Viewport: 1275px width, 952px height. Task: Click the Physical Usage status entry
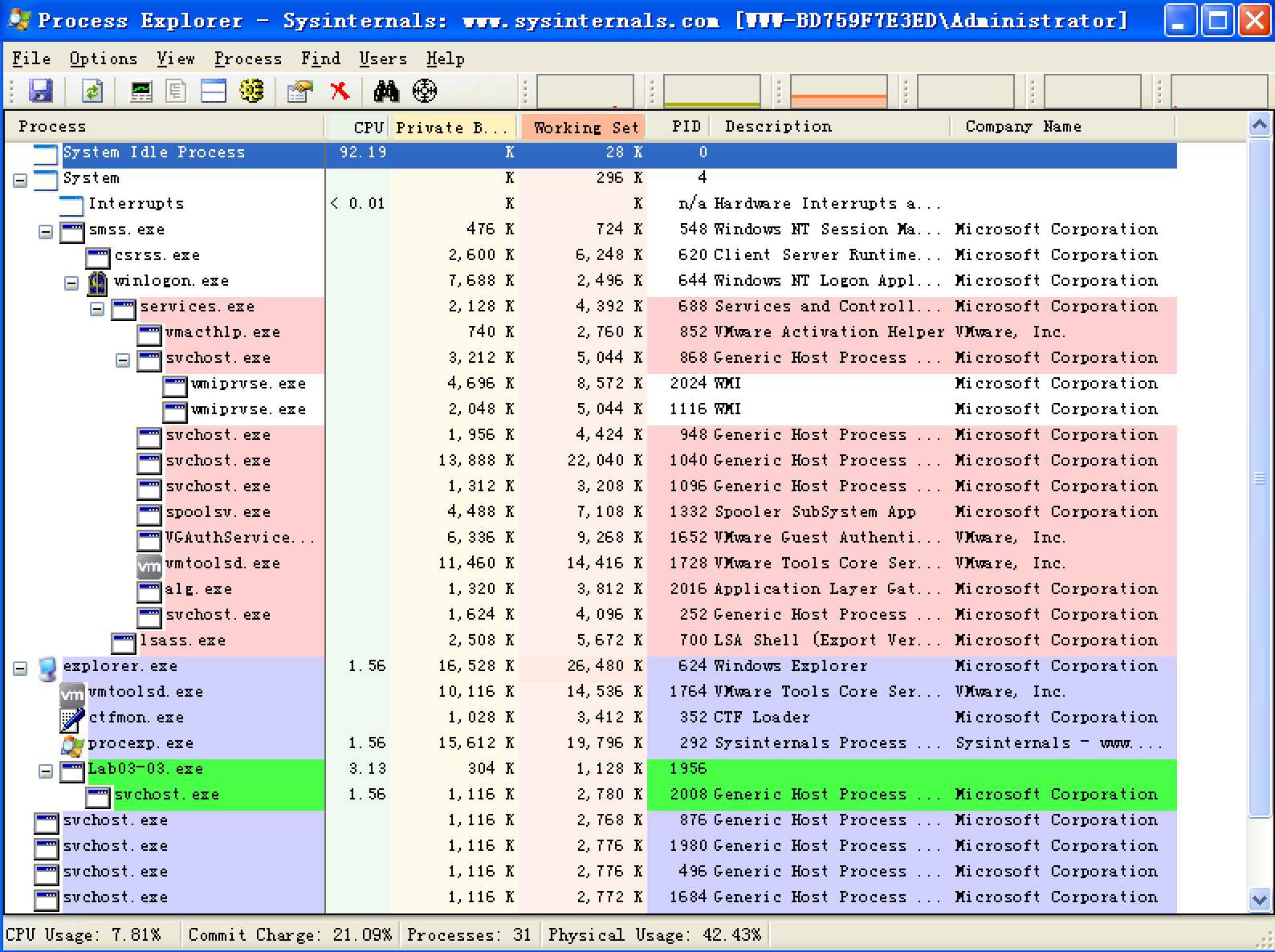655,935
